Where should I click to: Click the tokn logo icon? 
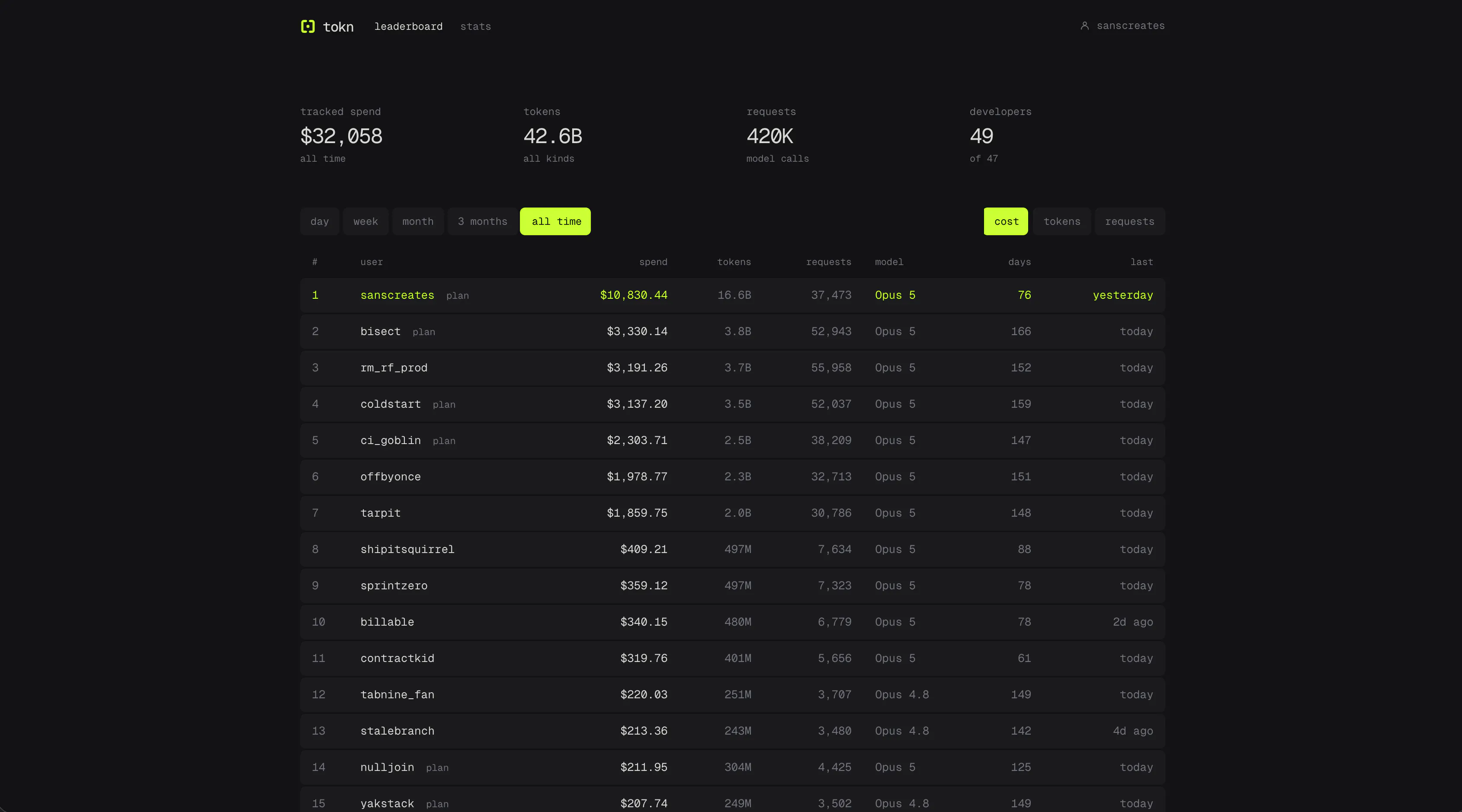tap(308, 26)
